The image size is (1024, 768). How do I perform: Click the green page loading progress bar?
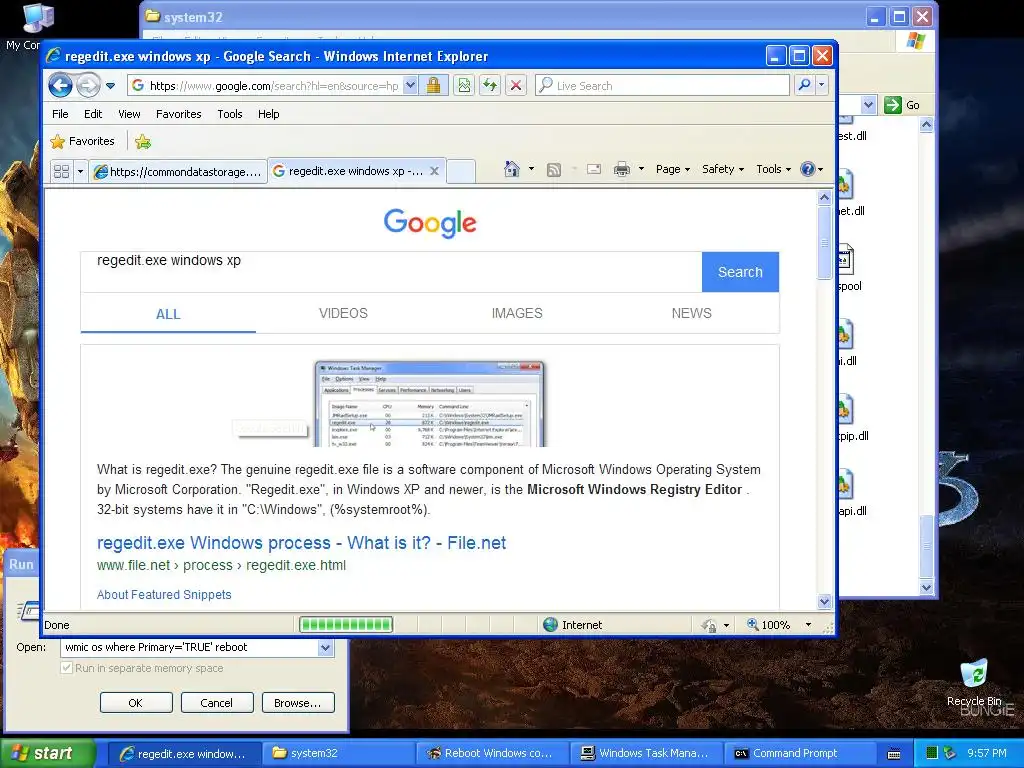point(346,625)
